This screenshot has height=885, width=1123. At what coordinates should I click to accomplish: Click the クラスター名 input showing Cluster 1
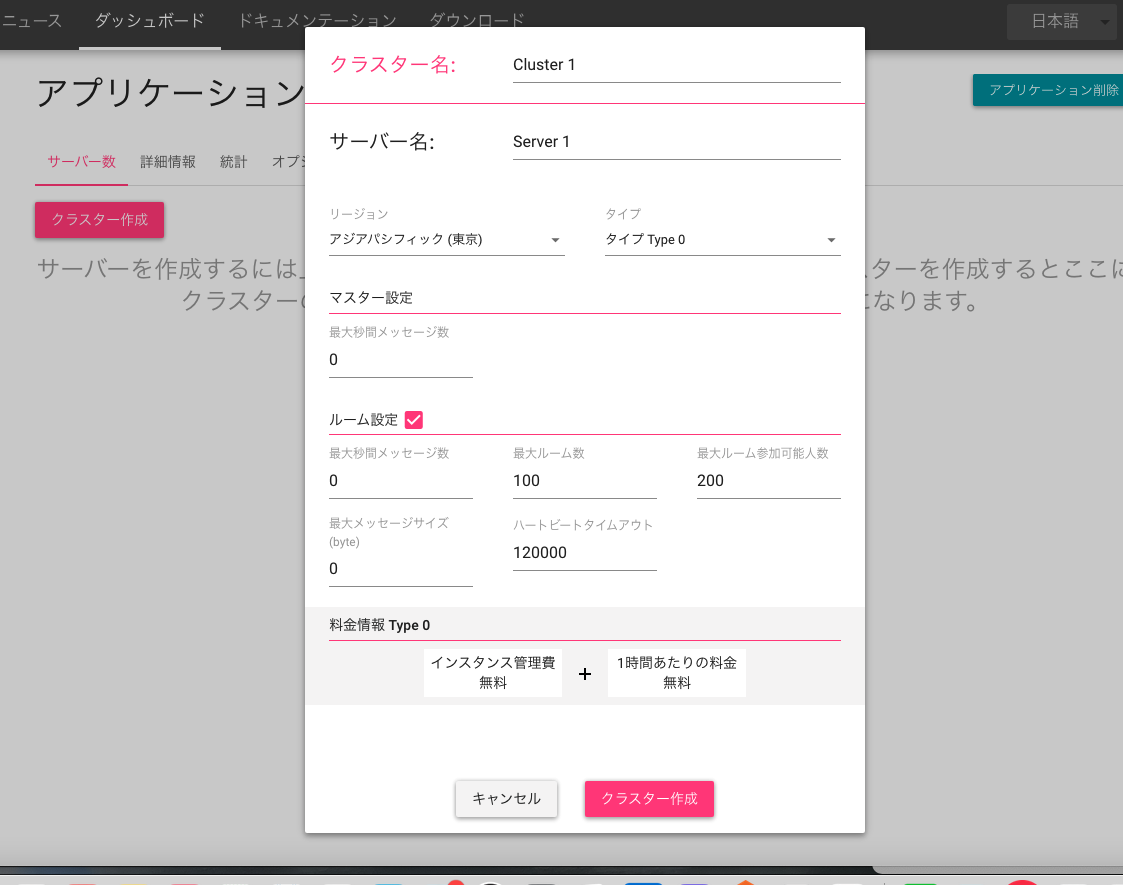(x=676, y=64)
